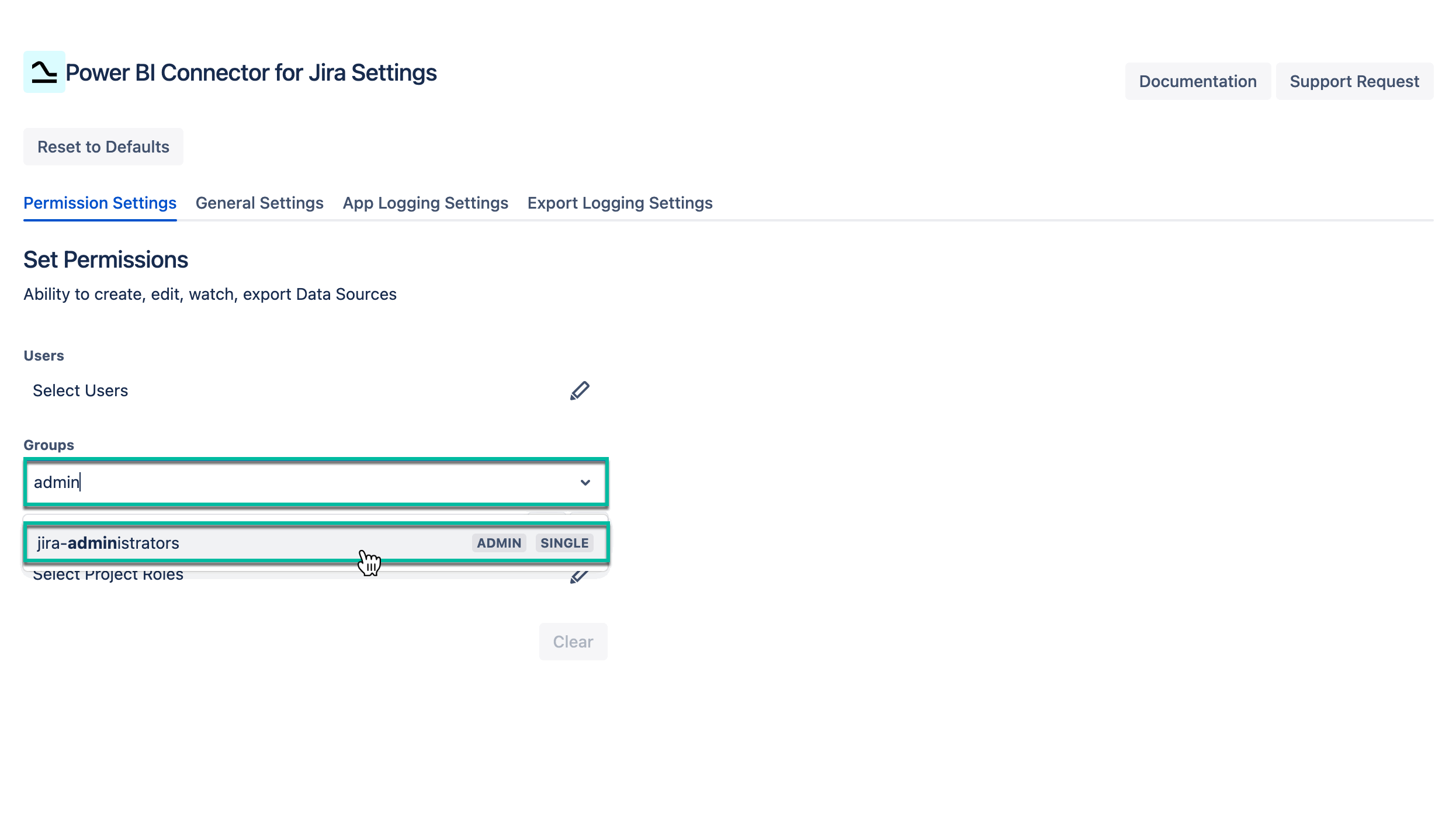Open a Support Request
The image size is (1456, 817).
click(1354, 81)
